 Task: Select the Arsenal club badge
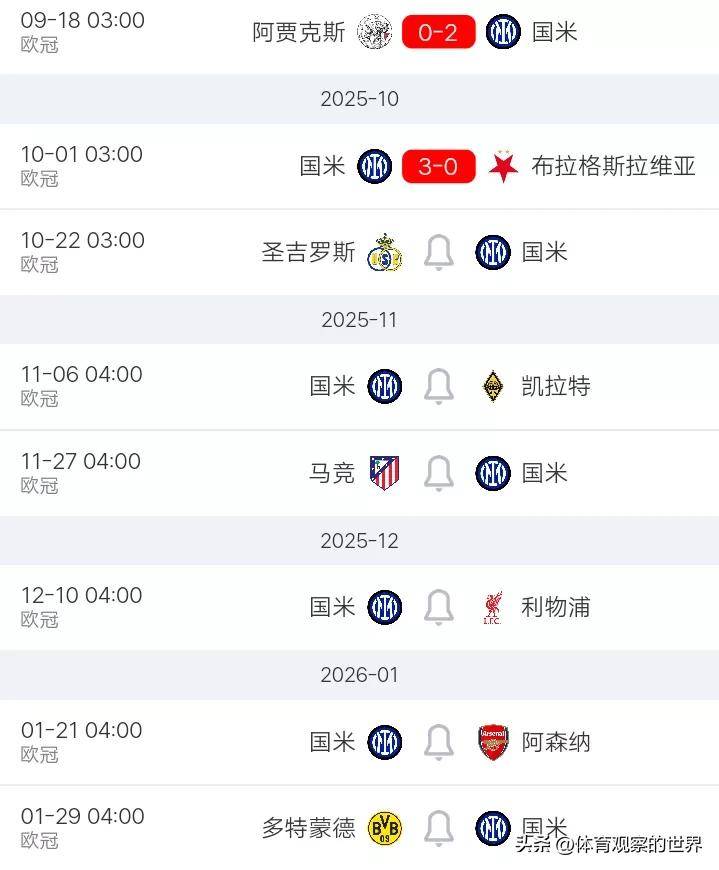(494, 741)
